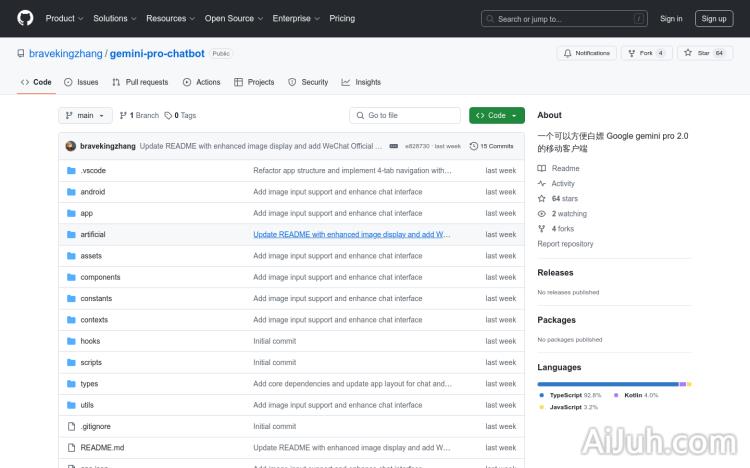
Task: Open the highlighted Update README commit link
Action: point(352,234)
